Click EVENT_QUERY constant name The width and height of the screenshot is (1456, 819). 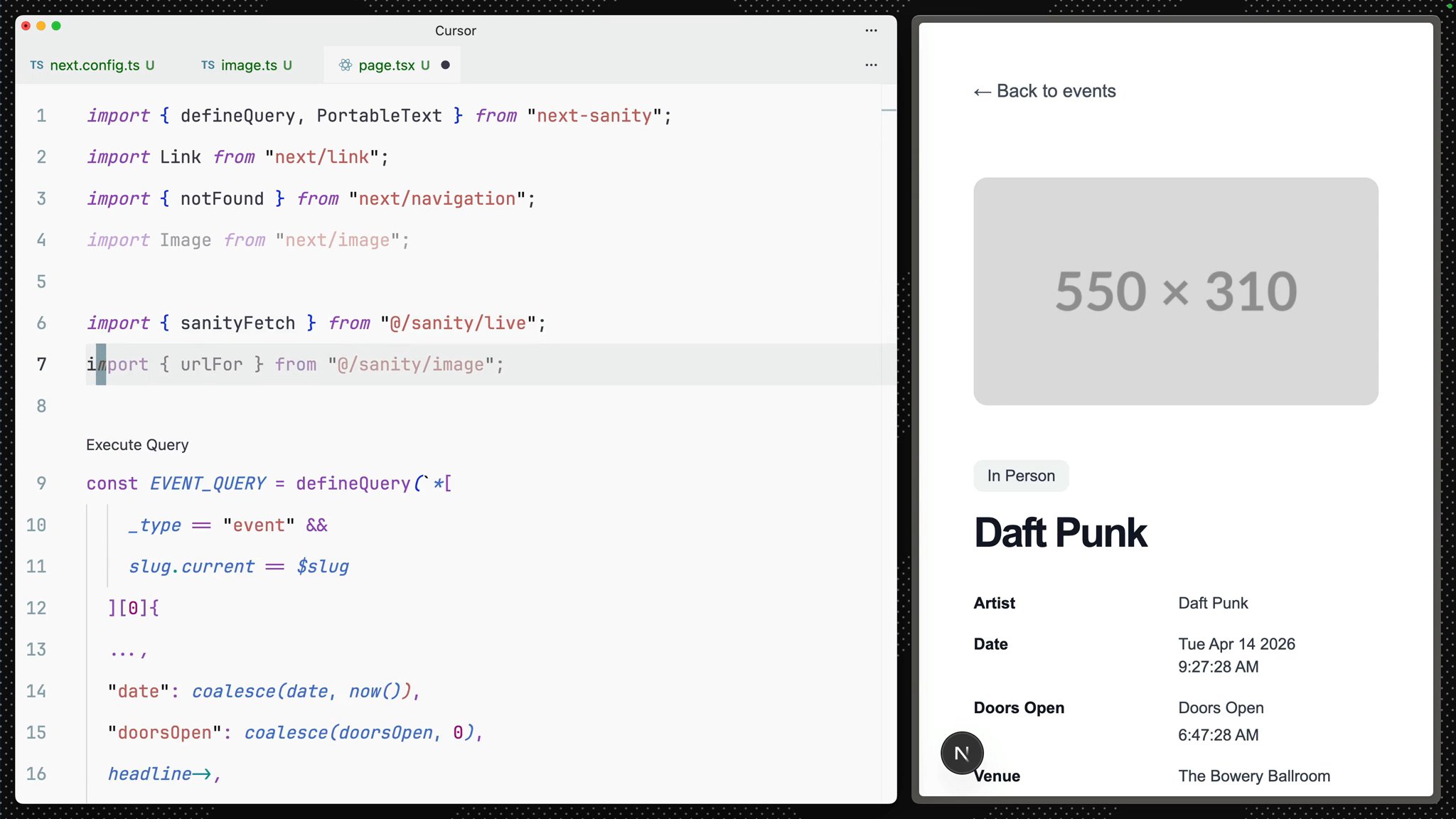click(x=208, y=484)
